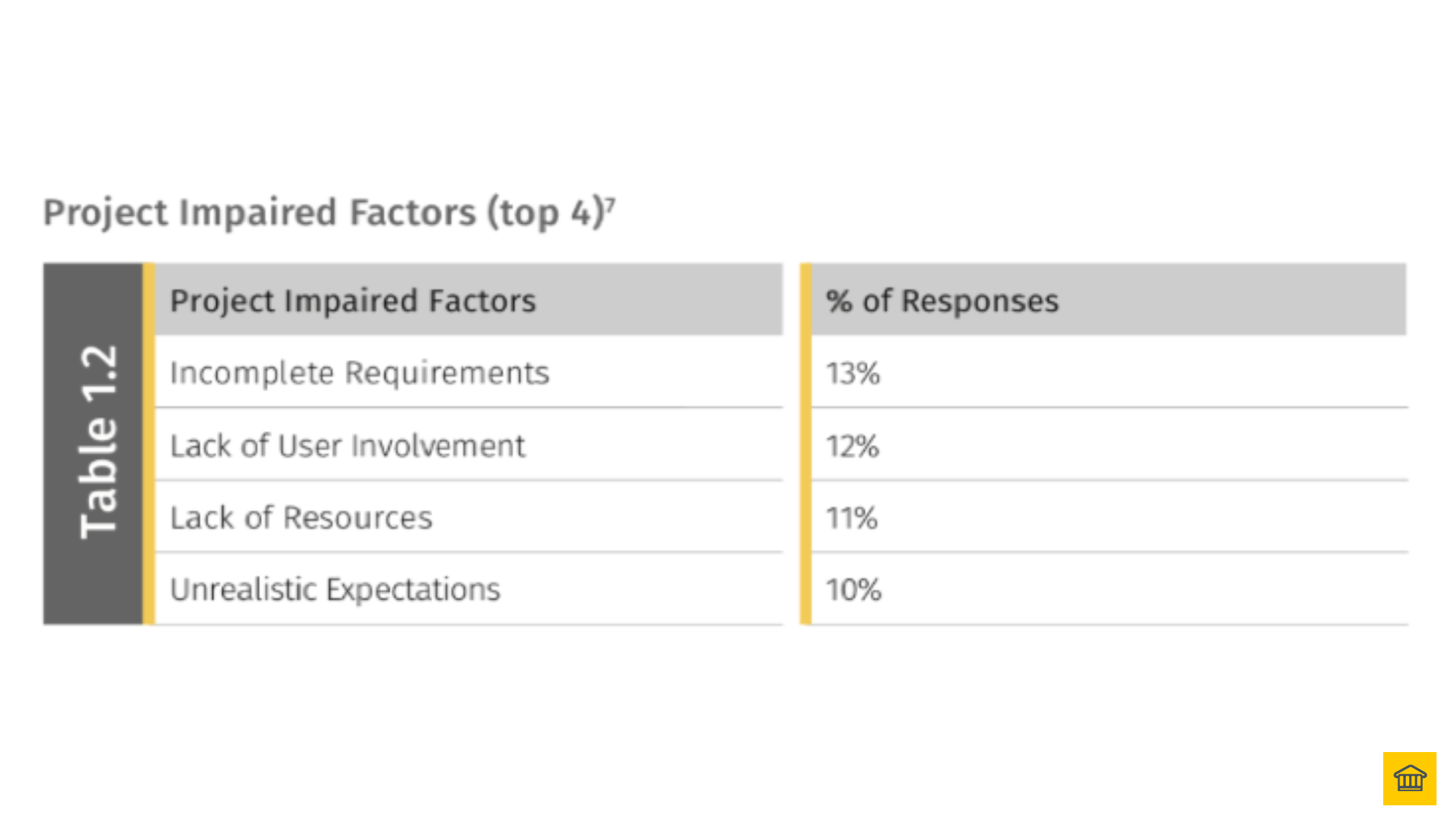Click the percent symbol in the responses header

(839, 301)
